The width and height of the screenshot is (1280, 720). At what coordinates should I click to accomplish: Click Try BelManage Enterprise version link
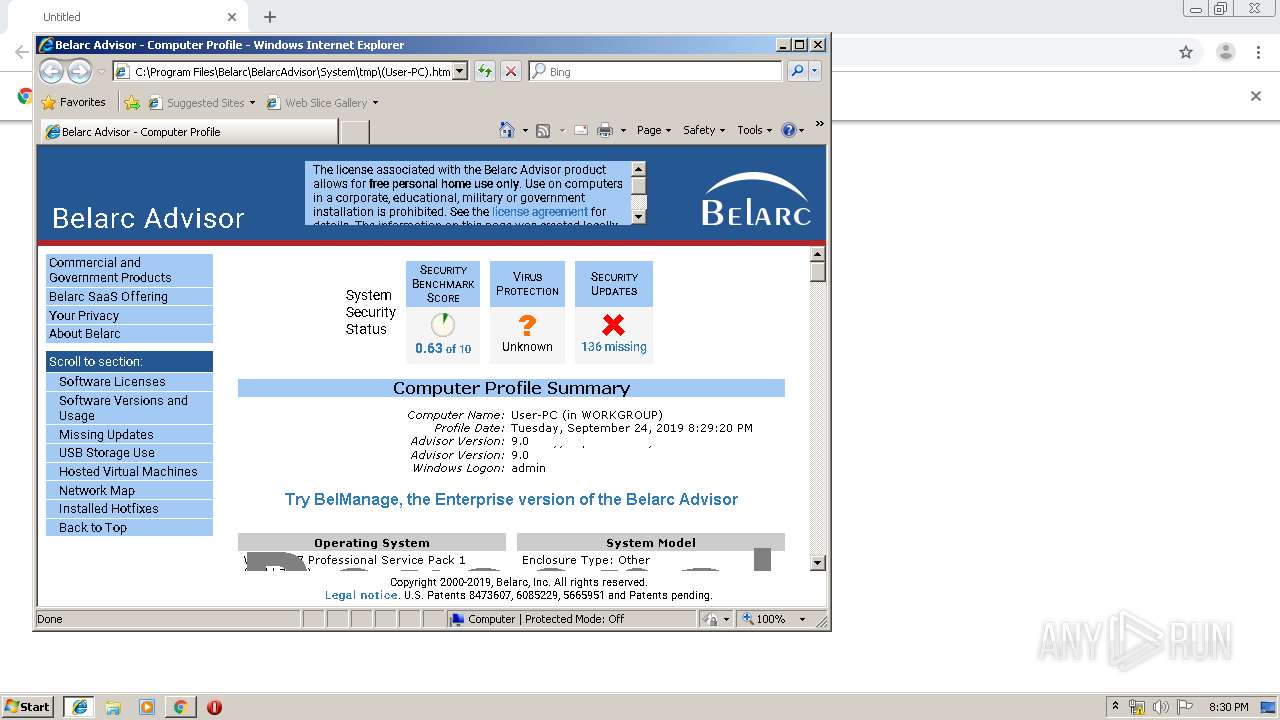pyautogui.click(x=511, y=499)
